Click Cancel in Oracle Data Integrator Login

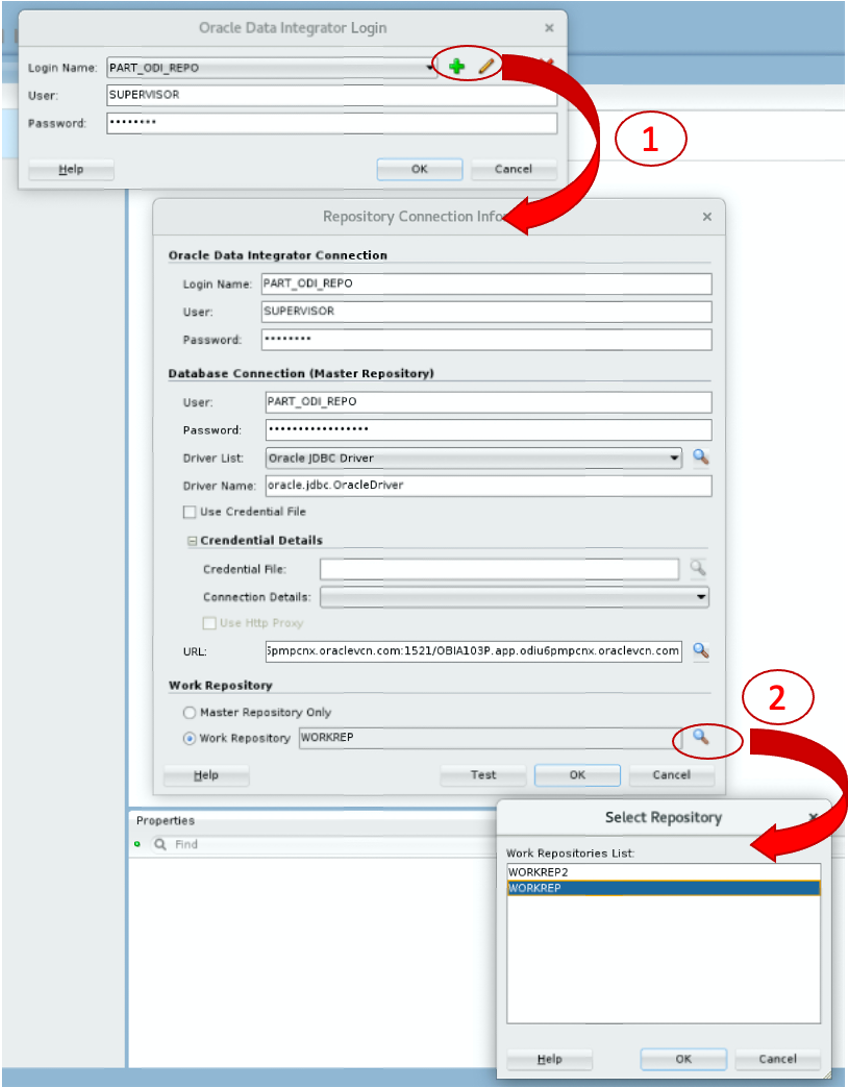(x=513, y=169)
